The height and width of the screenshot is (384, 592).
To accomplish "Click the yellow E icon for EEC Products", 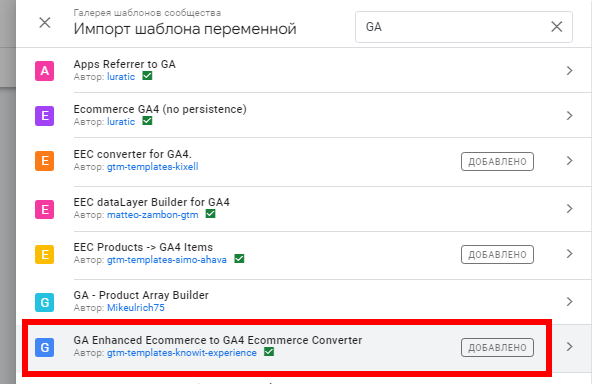I will 45,254.
